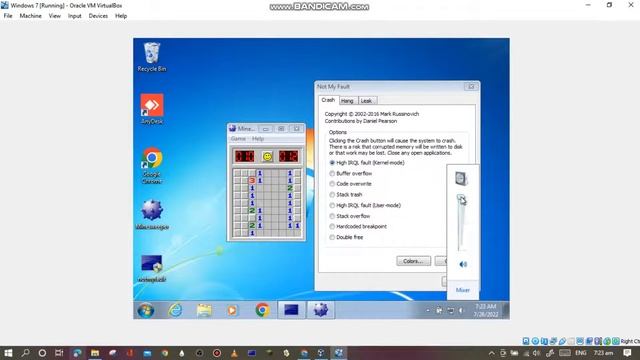Viewport: 640px width, 360px height.
Task: Open host notification center icon
Action: [627, 353]
